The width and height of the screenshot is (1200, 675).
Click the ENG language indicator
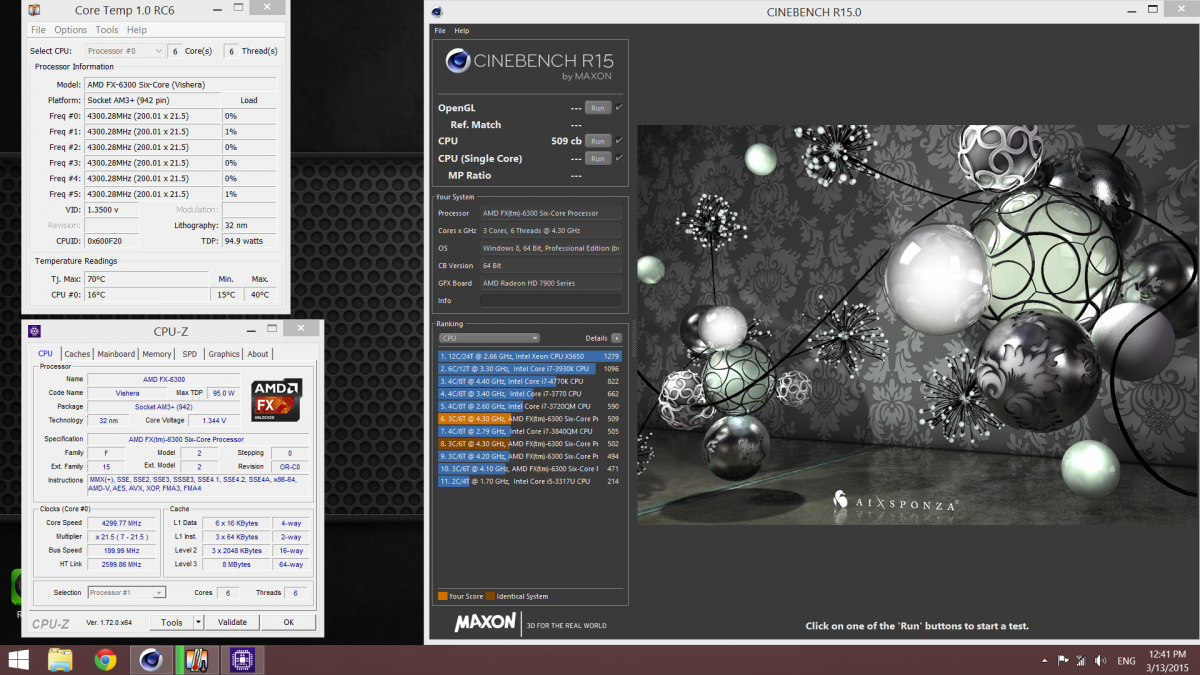[1126, 661]
